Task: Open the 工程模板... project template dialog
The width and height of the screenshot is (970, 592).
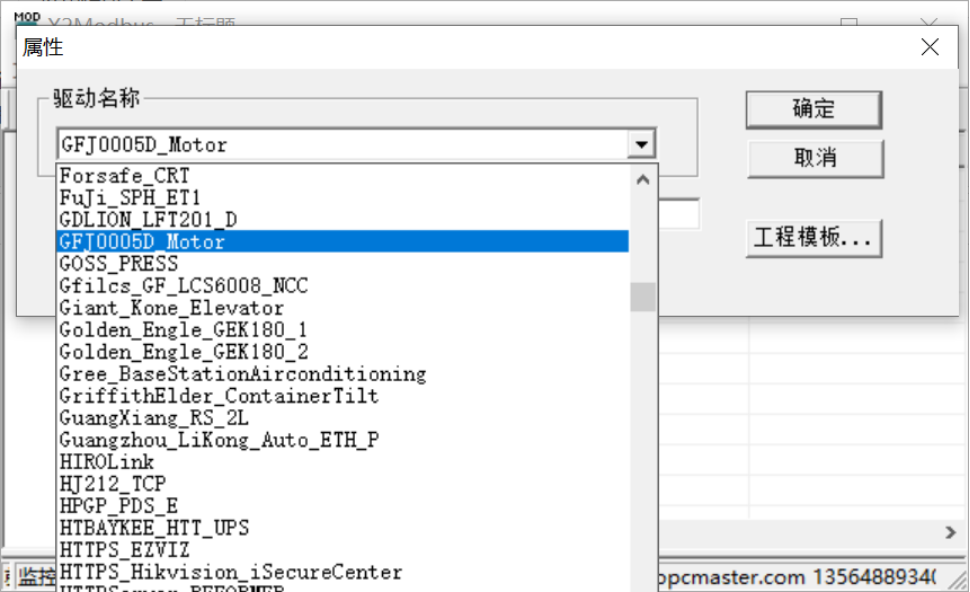Action: [x=813, y=238]
